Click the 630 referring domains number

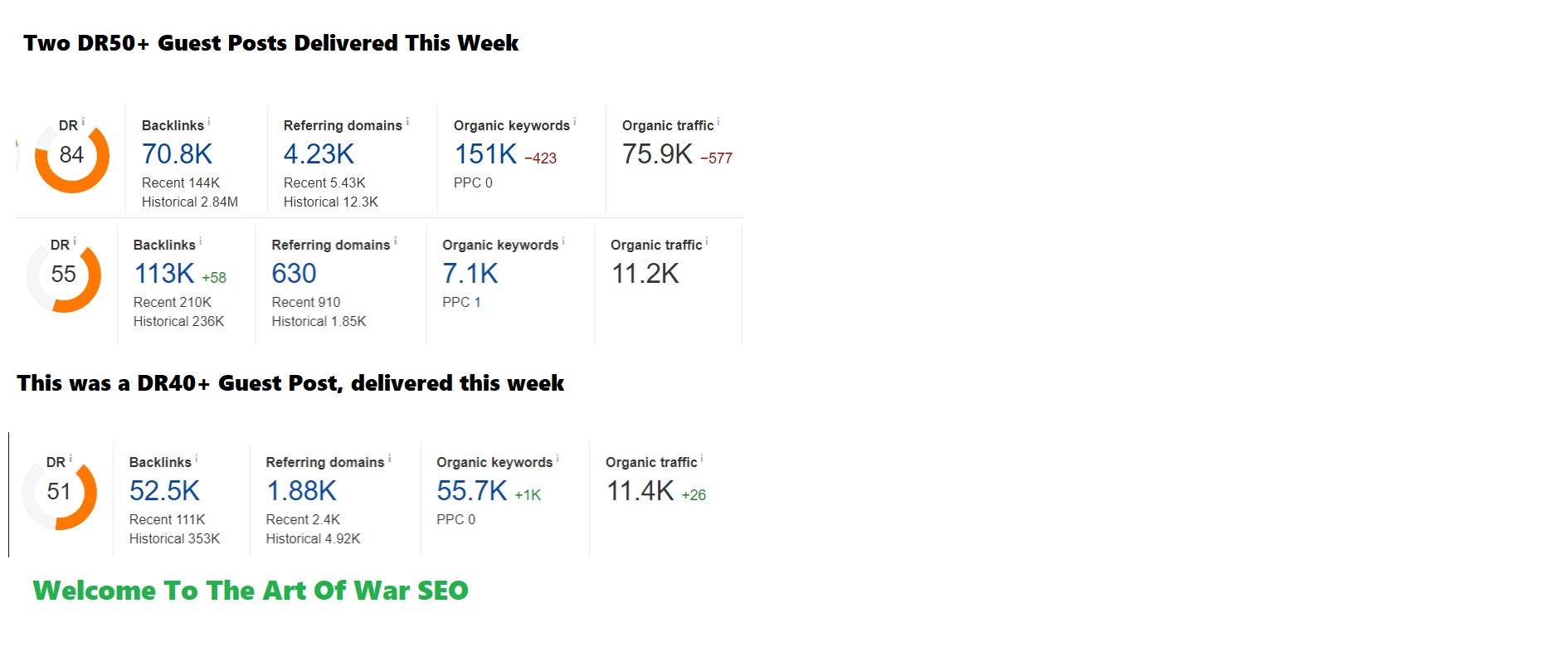tap(294, 274)
